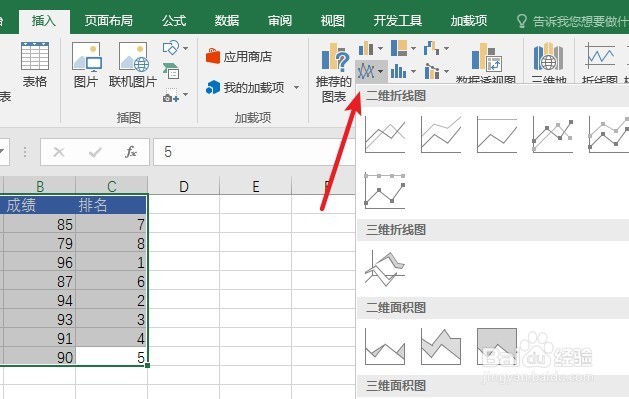Select cell with score 96
Screen dimensions: 629x399
point(39,262)
